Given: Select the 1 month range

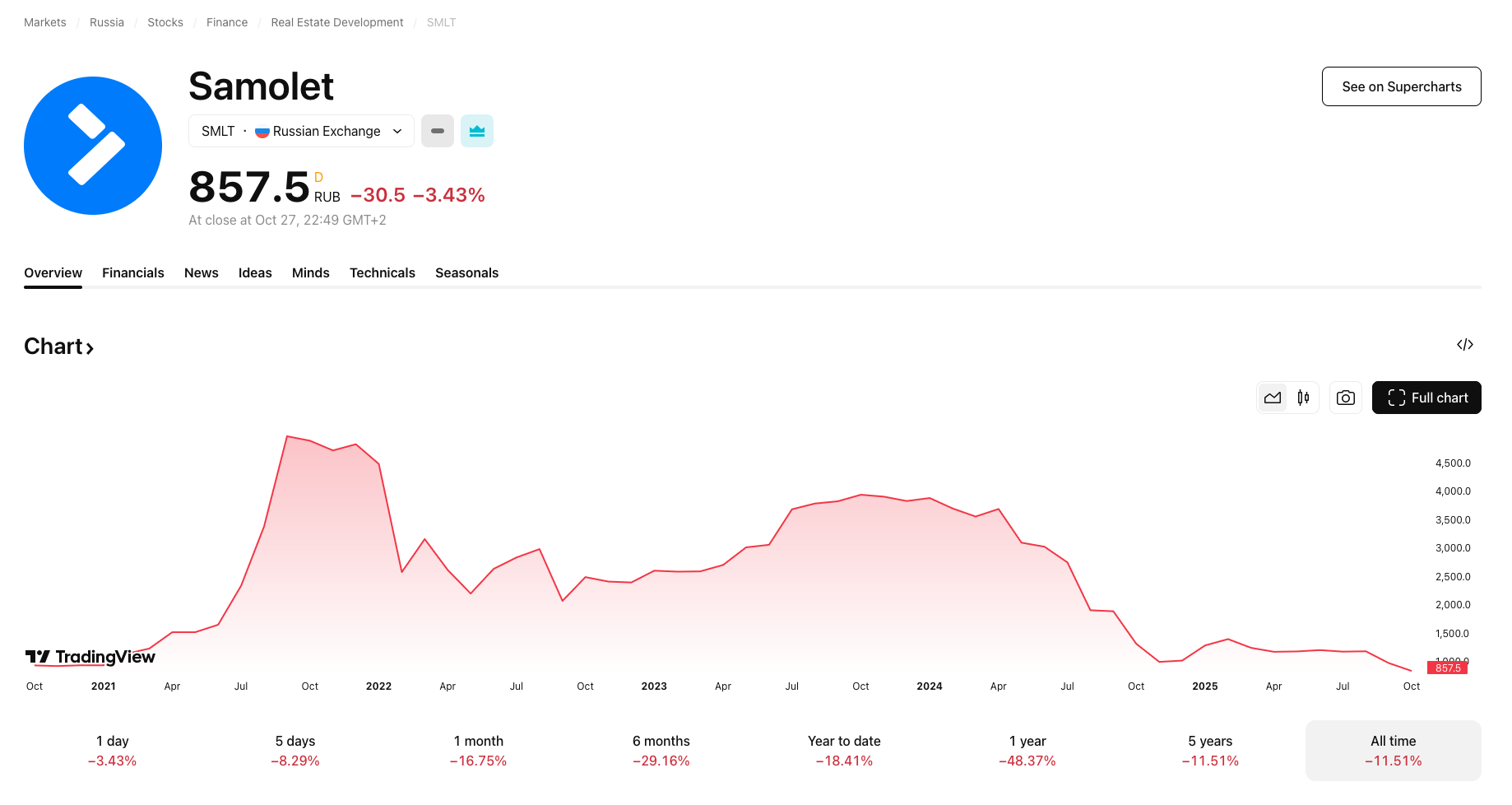Looking at the screenshot, I should (479, 751).
